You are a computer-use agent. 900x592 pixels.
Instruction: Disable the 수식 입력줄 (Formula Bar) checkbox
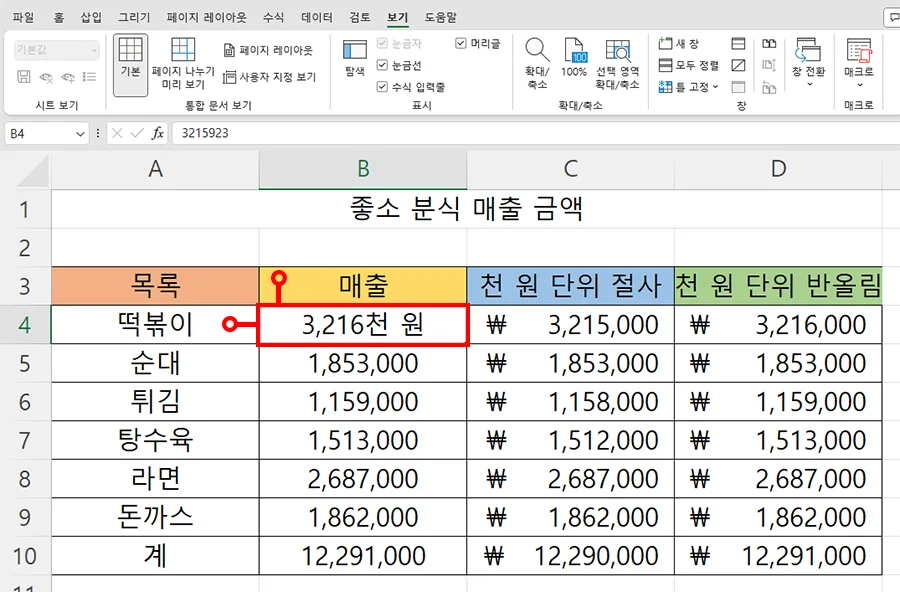pos(384,84)
